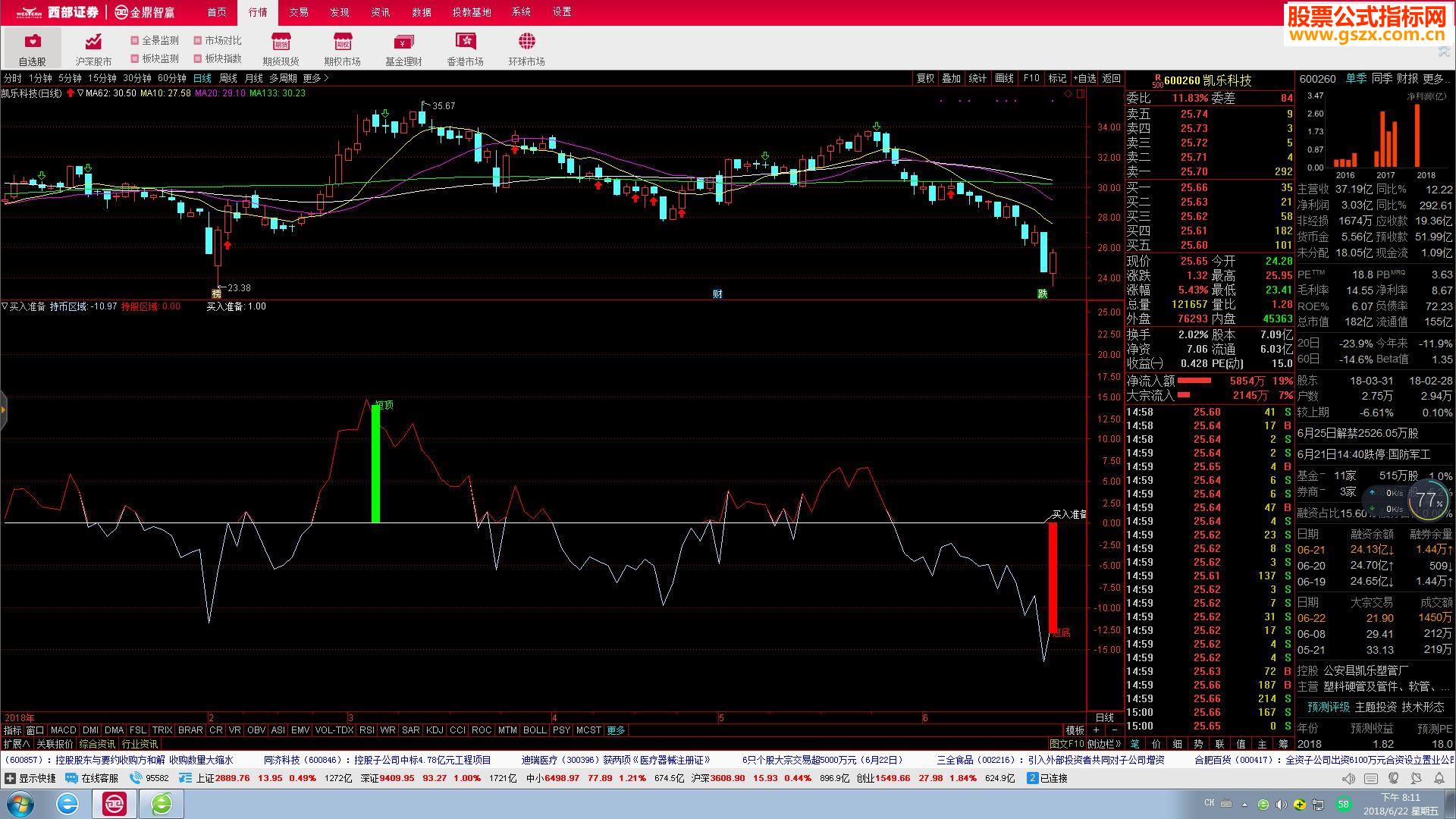Viewport: 1456px width, 819px height.
Task: Select 板块指数 sector index
Action: (x=218, y=58)
